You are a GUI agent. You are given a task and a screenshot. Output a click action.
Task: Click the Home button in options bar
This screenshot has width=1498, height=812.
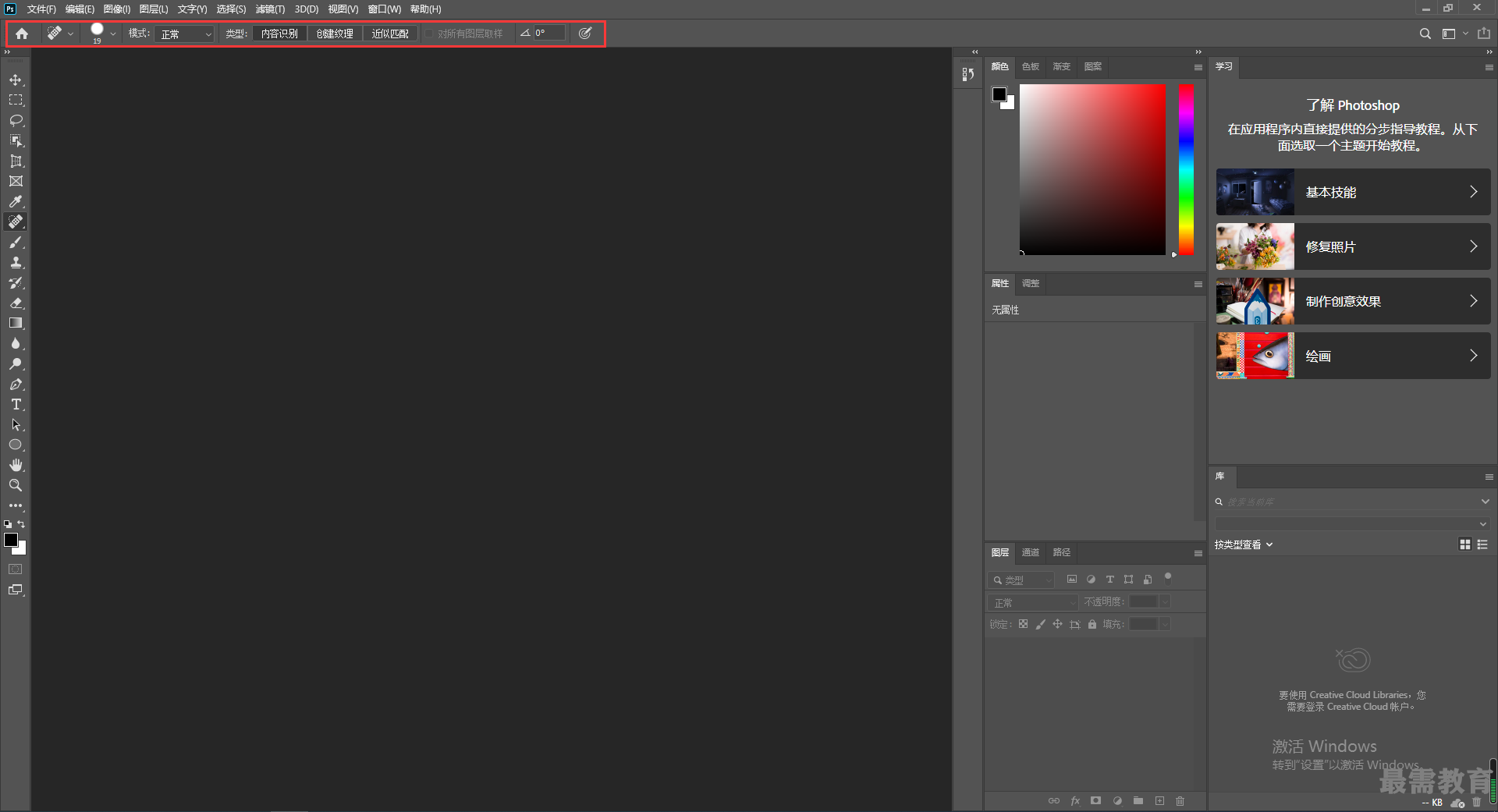[x=22, y=34]
